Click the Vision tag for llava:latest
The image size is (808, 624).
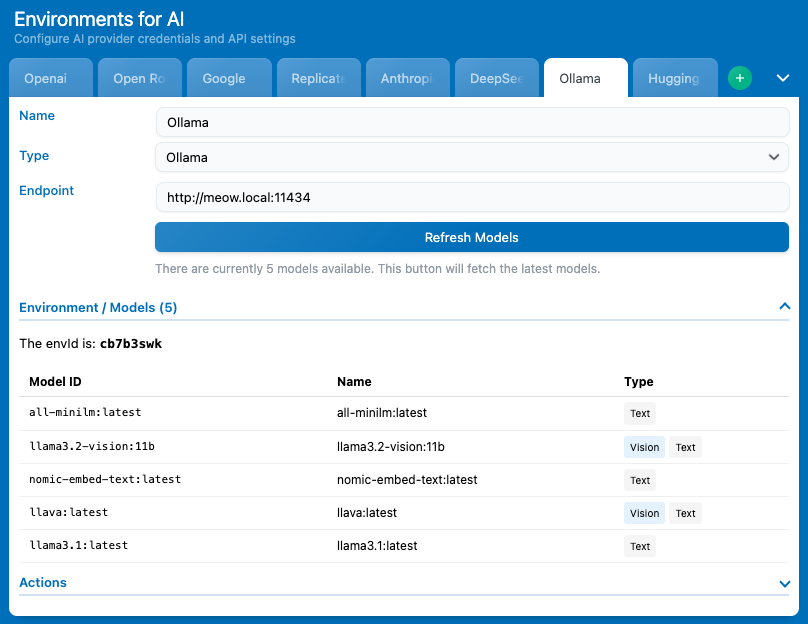(x=644, y=513)
